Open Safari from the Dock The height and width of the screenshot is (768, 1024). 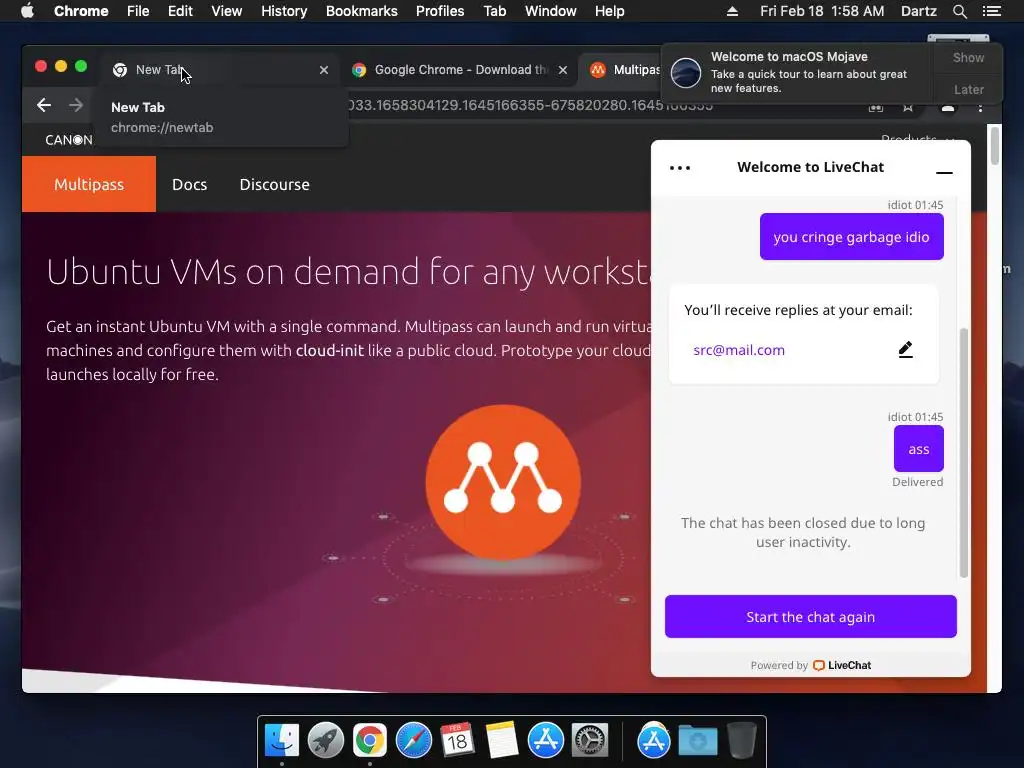(413, 741)
